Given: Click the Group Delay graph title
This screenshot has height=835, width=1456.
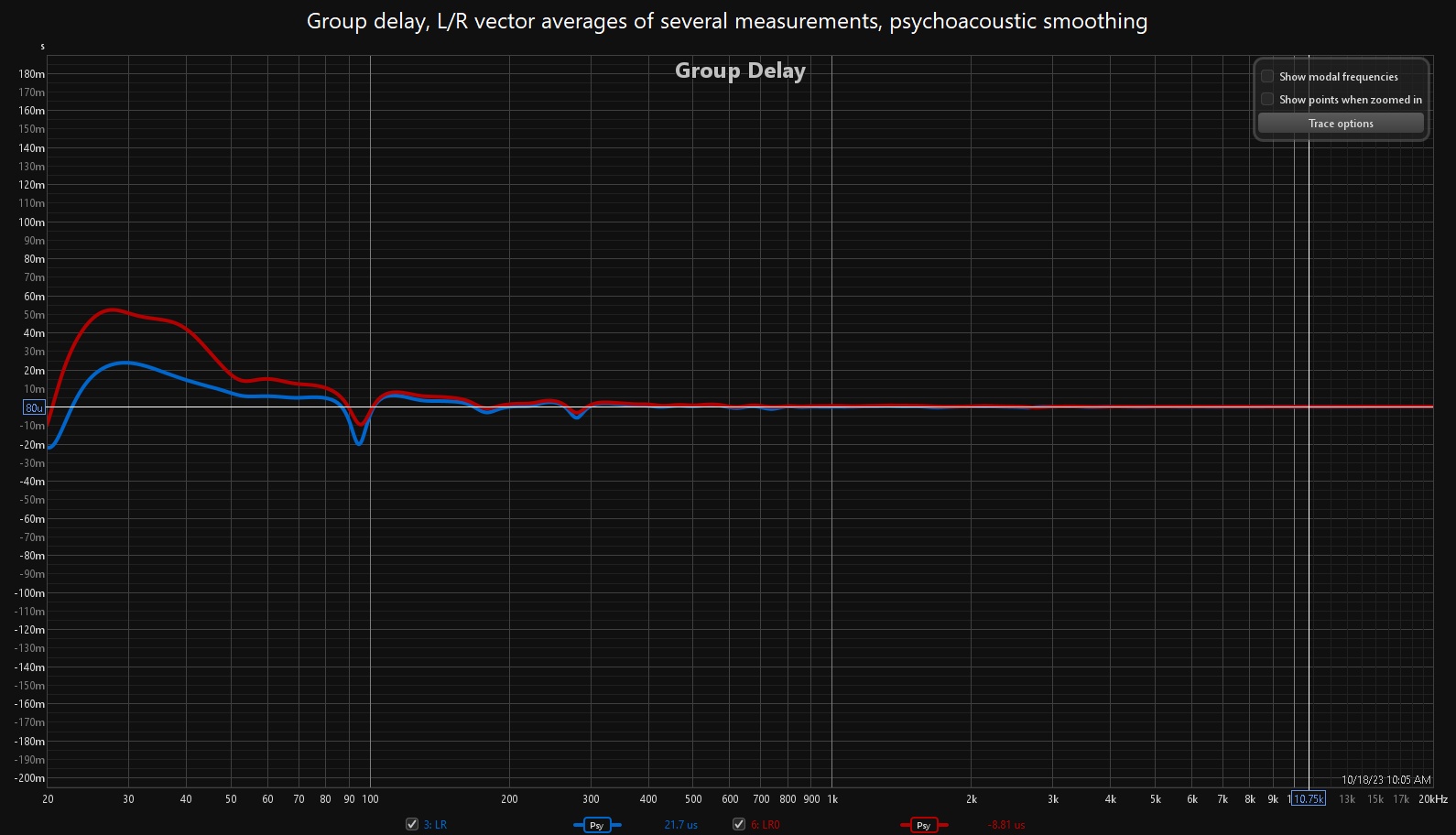Looking at the screenshot, I should (740, 70).
